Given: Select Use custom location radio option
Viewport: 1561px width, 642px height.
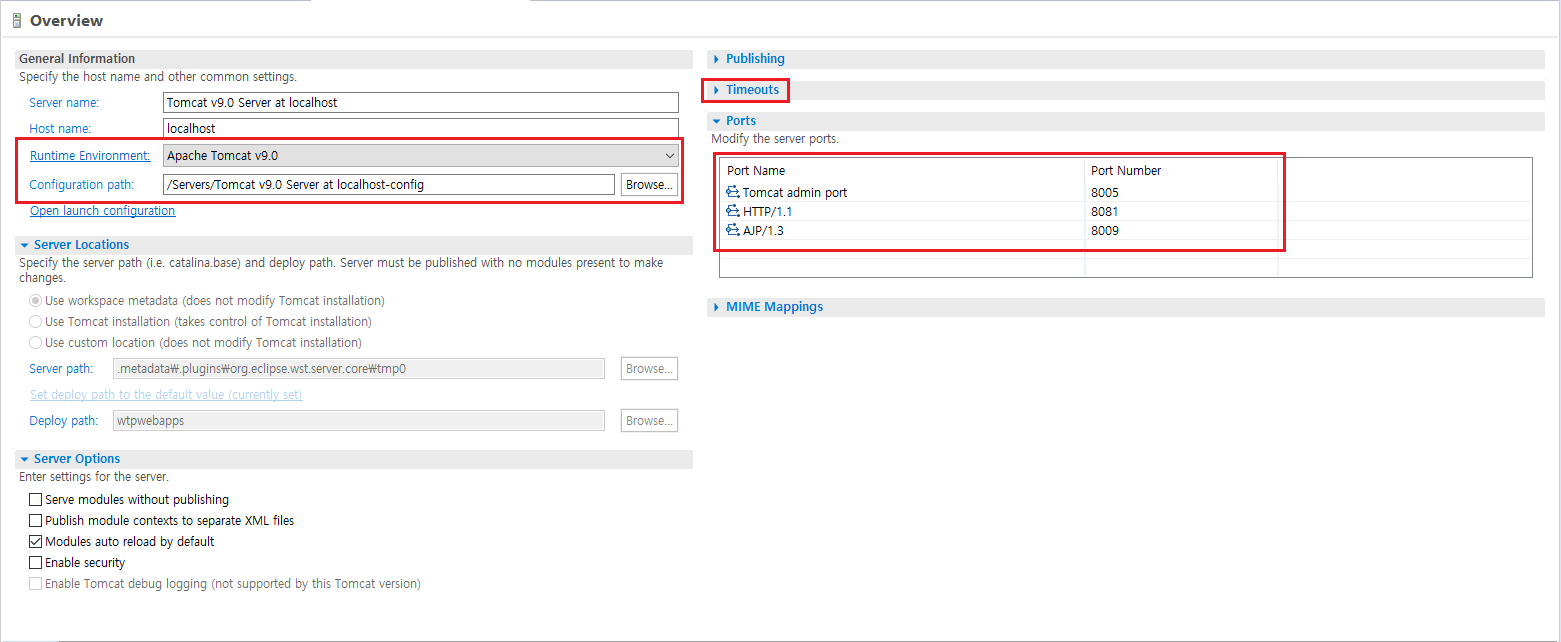Looking at the screenshot, I should pyautogui.click(x=36, y=342).
